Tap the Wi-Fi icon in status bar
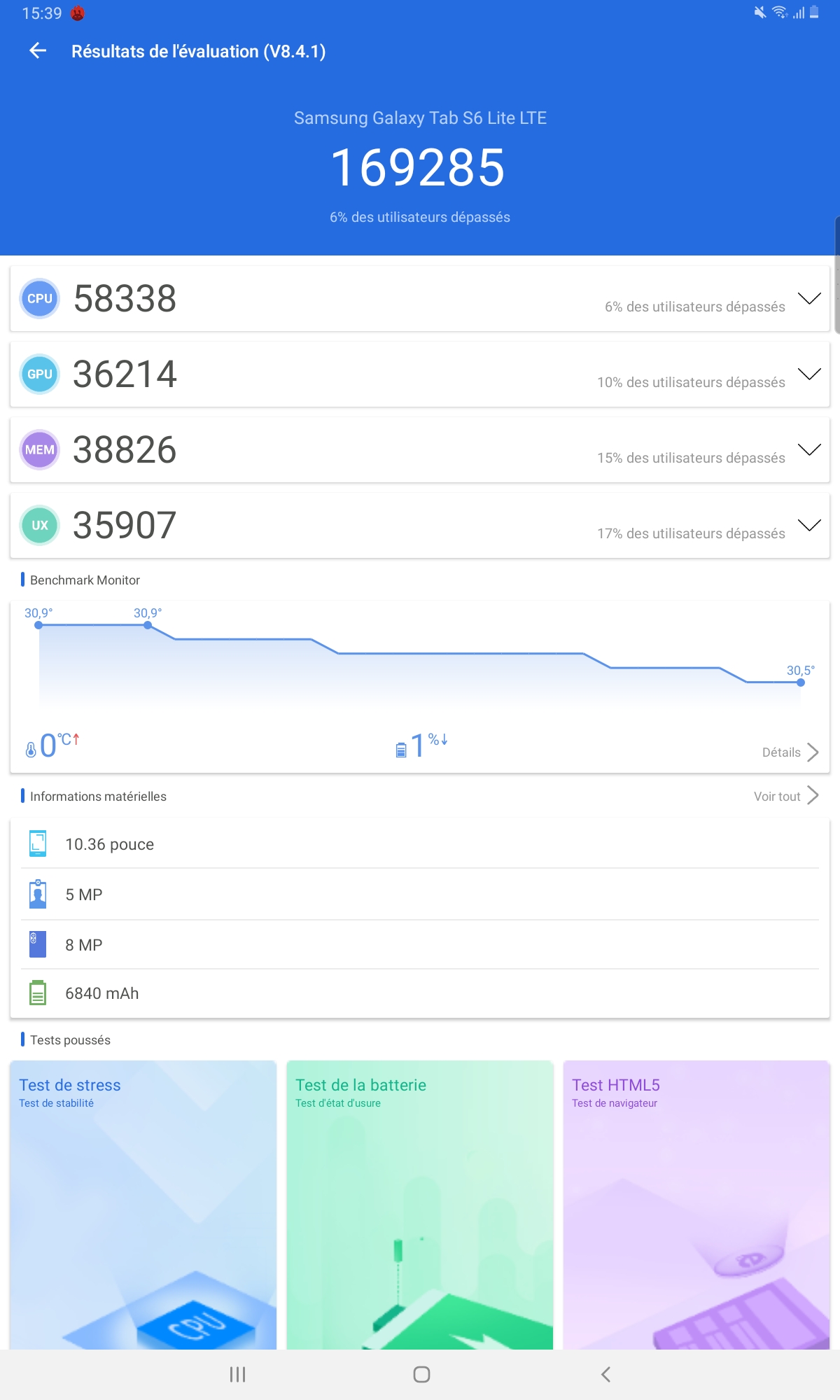Viewport: 840px width, 1400px height. (x=779, y=12)
